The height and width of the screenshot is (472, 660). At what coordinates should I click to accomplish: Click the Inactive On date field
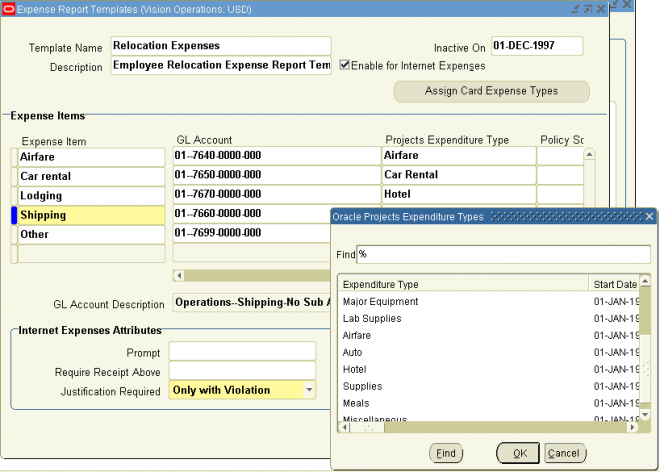[x=537, y=45]
